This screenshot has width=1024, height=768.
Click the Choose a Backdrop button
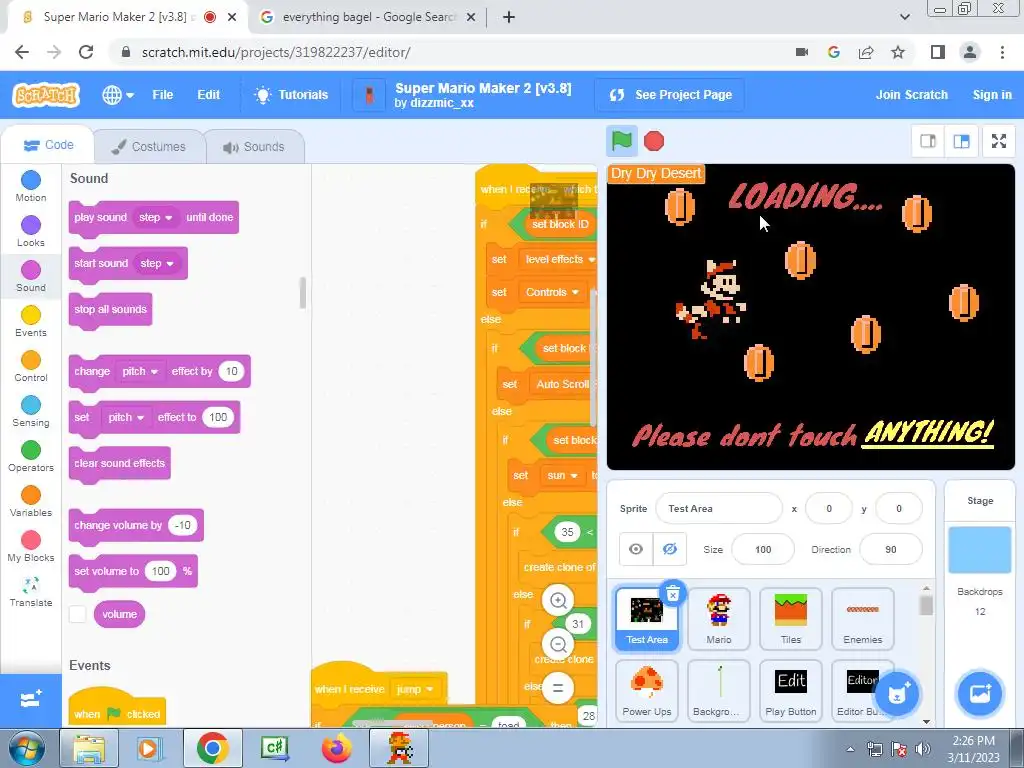point(980,694)
